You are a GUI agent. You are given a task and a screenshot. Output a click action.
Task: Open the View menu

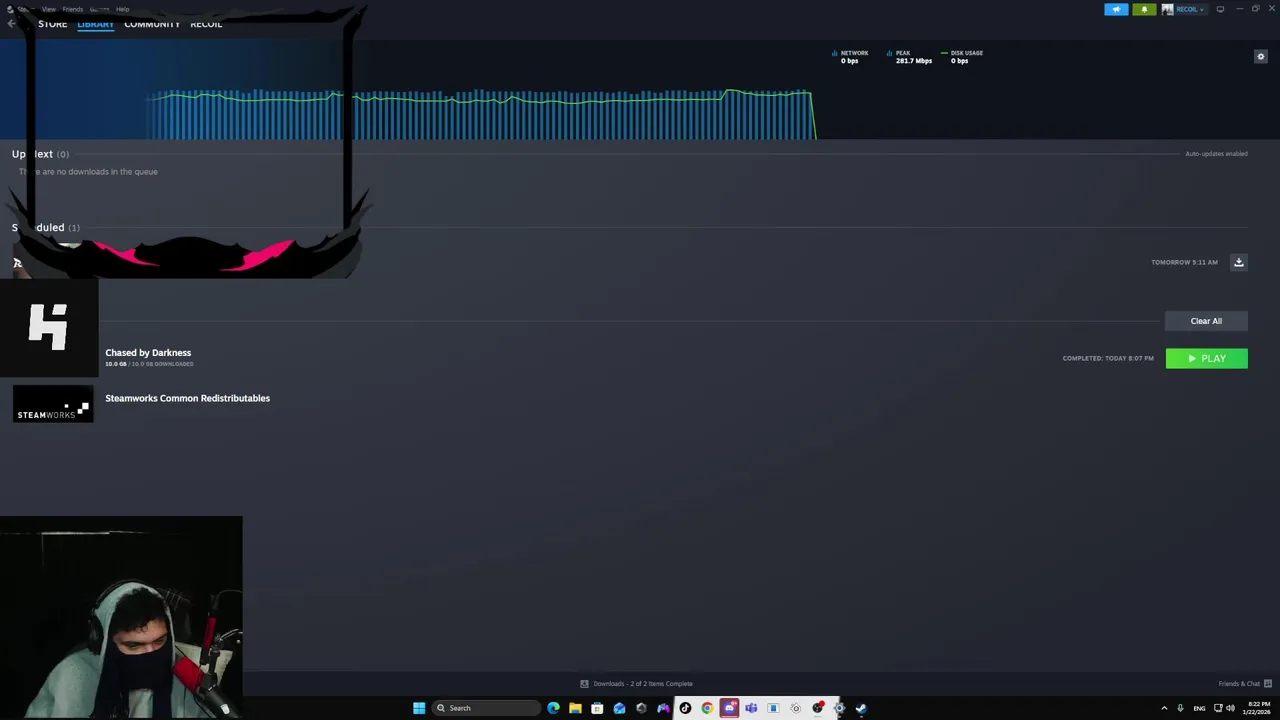[x=48, y=9]
